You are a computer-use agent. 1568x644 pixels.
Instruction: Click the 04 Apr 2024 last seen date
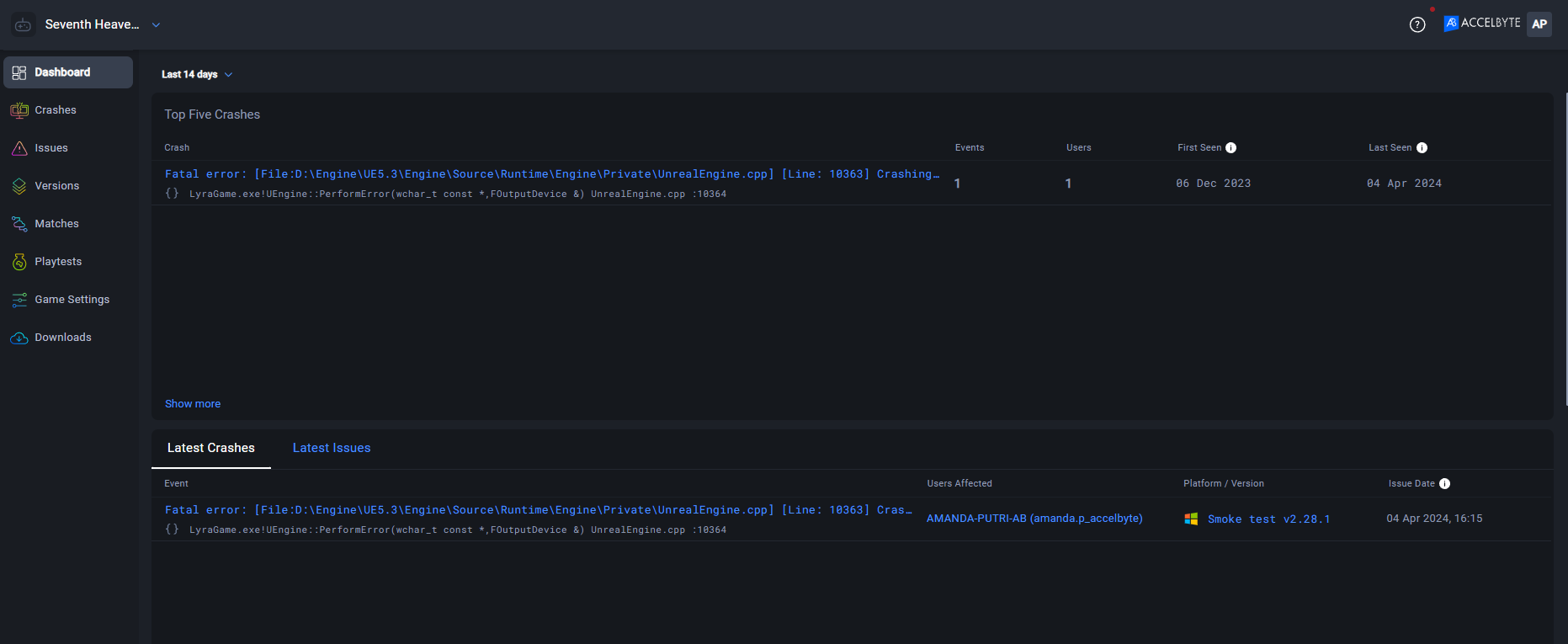(x=1405, y=184)
